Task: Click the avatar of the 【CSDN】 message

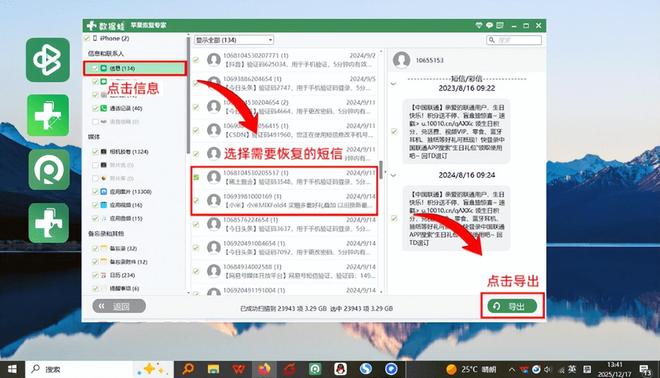Action: tap(214, 130)
